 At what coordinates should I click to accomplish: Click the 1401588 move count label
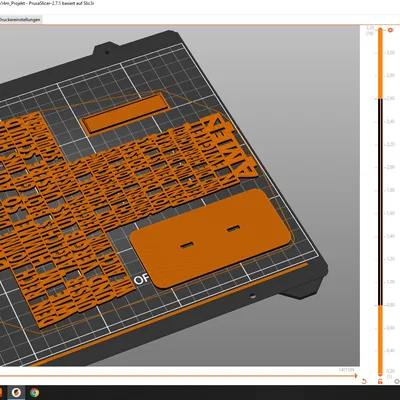[347, 370]
